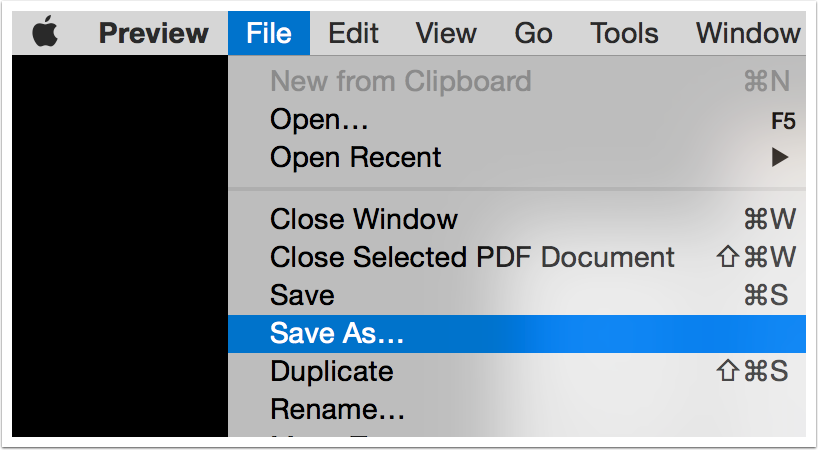
Task: Select Duplicate from the File menu
Action: [x=332, y=372]
